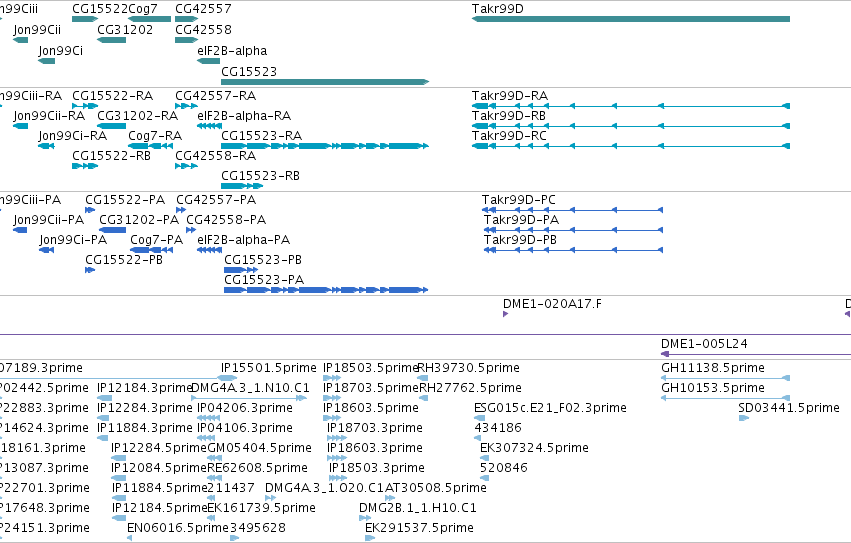Click the CG15522-RA transcript
The image size is (851, 543).
(x=85, y=106)
